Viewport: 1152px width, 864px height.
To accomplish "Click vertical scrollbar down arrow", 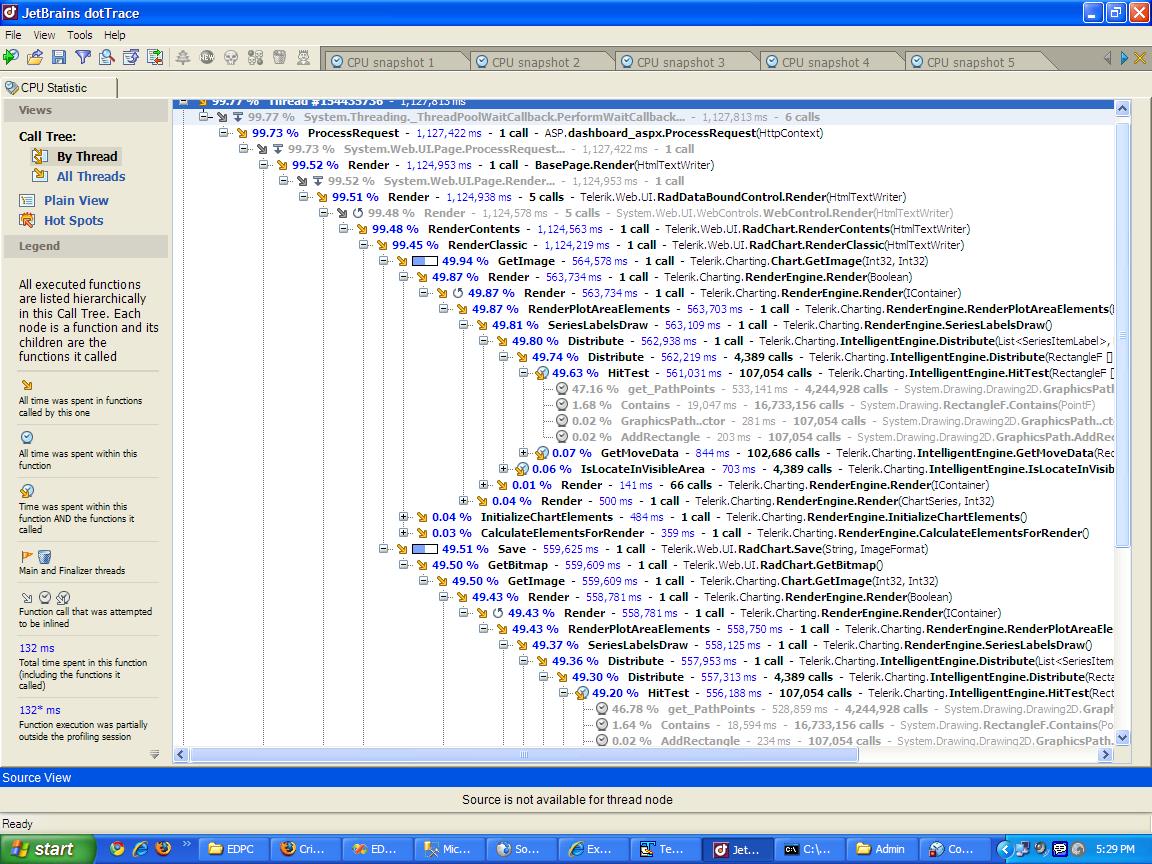I will pyautogui.click(x=1122, y=738).
